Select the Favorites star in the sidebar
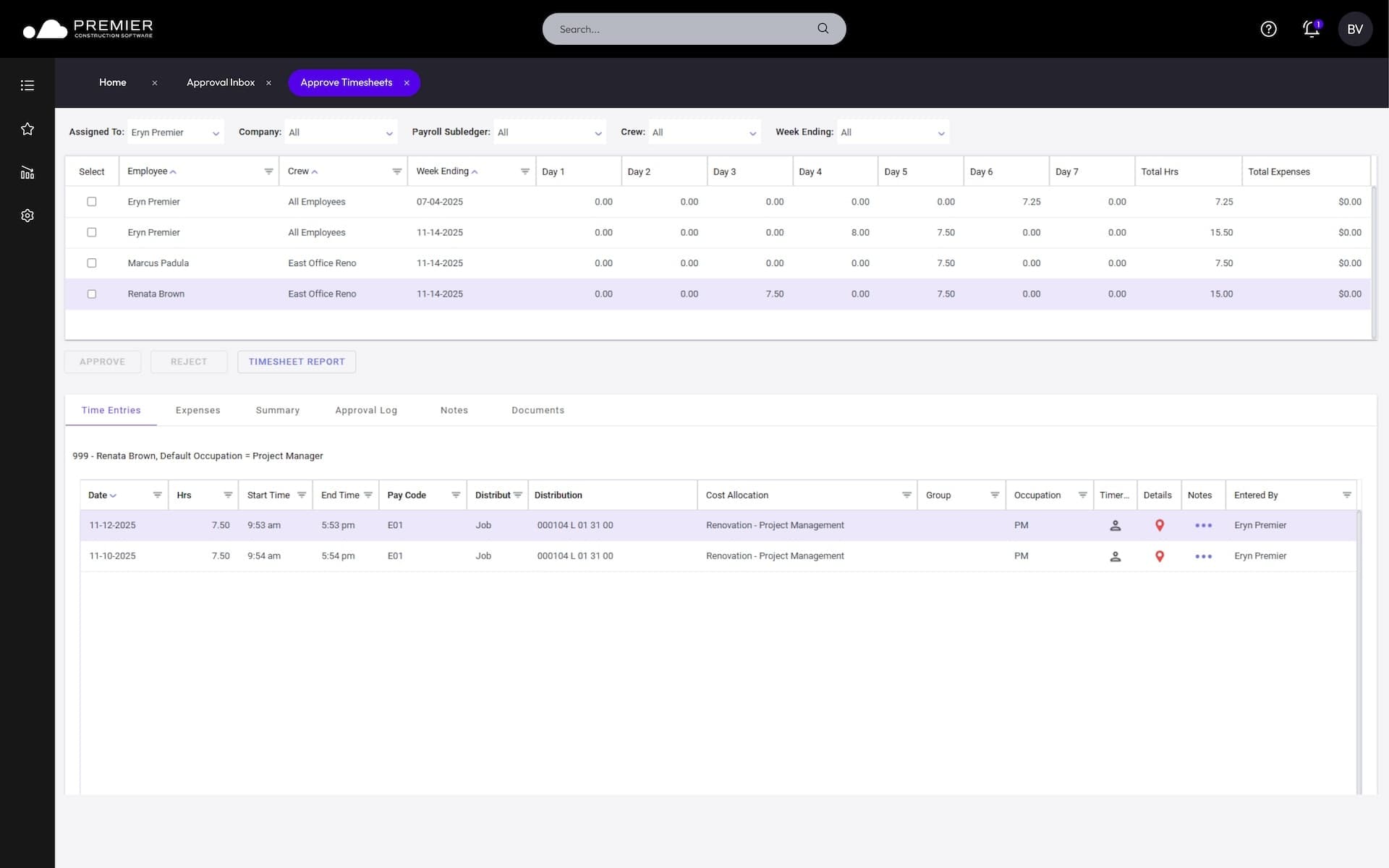 27,129
